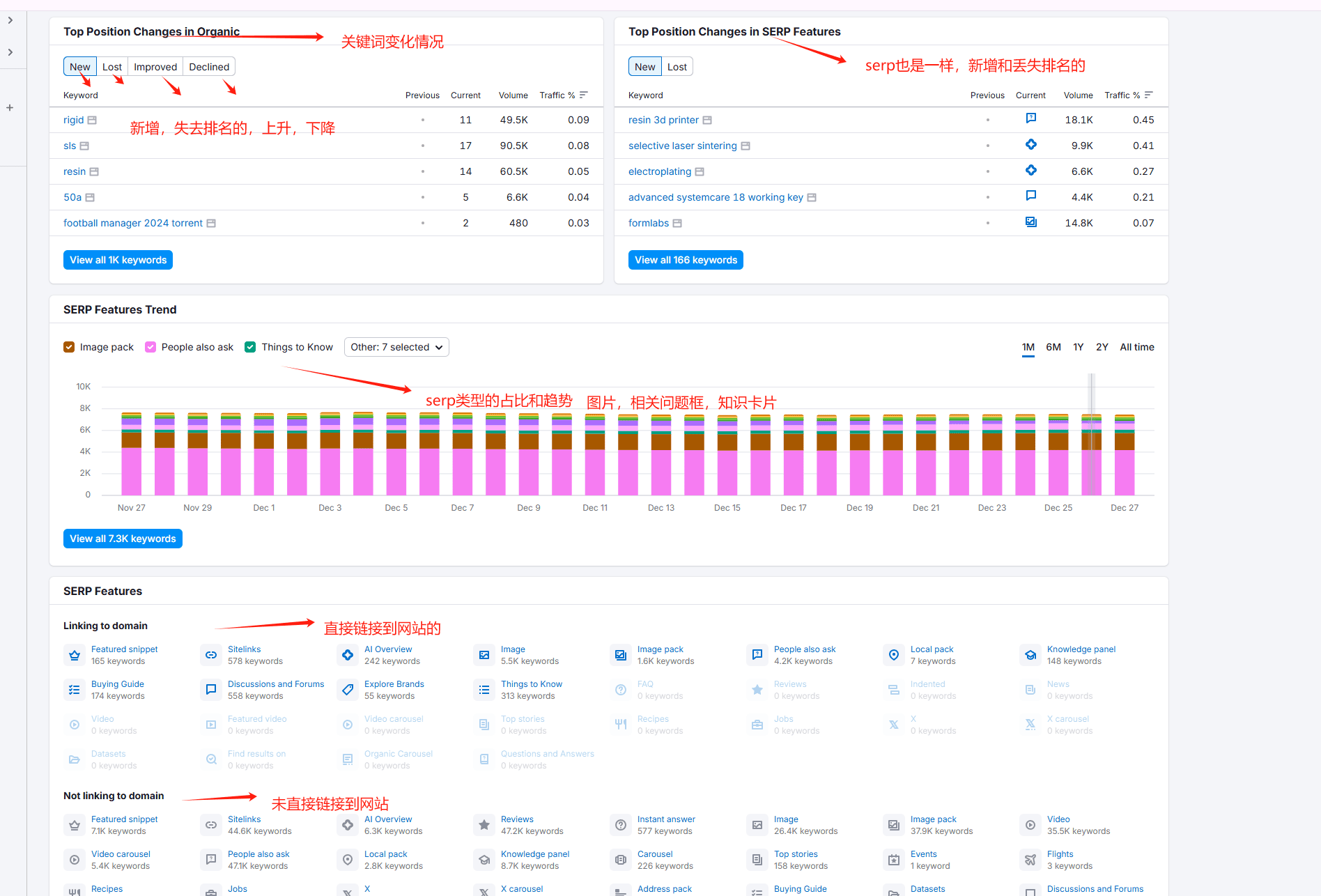This screenshot has height=896, width=1321.
Task: Open selective laser sintering keyword link
Action: pyautogui.click(x=683, y=146)
